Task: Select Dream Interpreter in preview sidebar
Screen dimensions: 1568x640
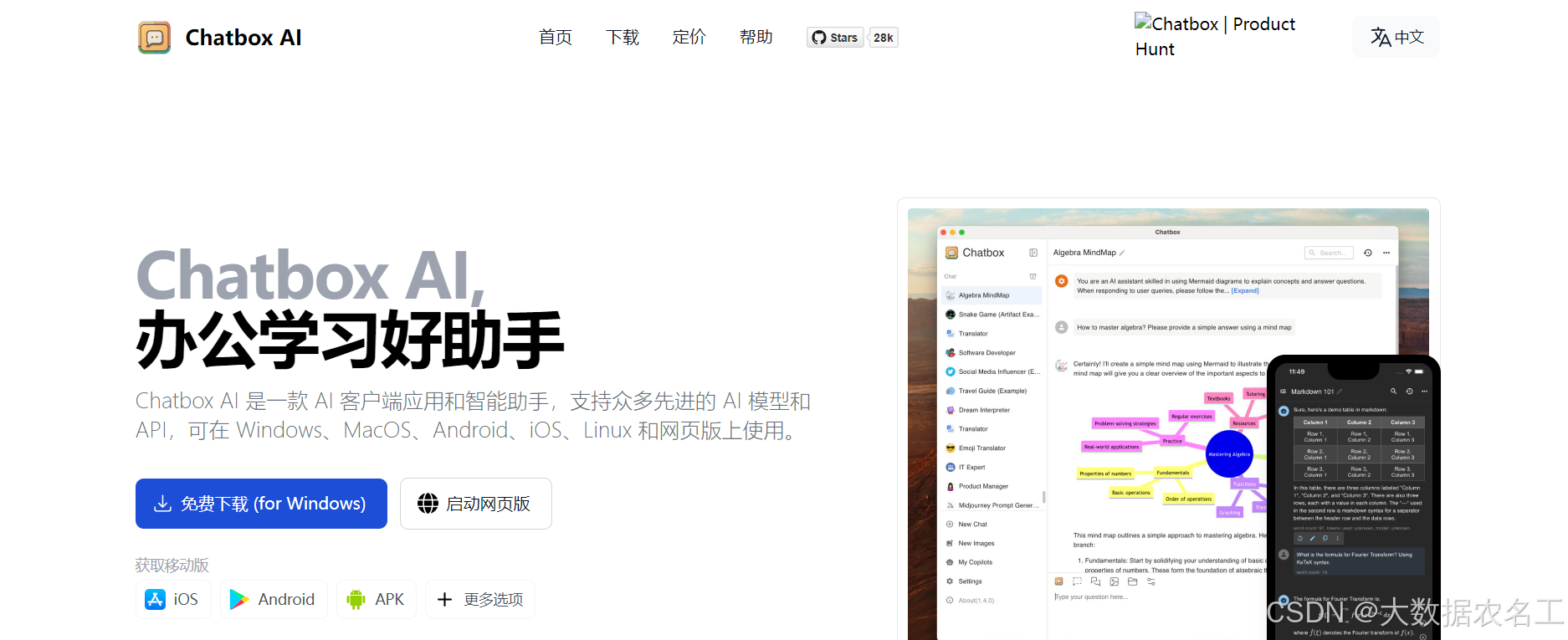Action: coord(992,410)
